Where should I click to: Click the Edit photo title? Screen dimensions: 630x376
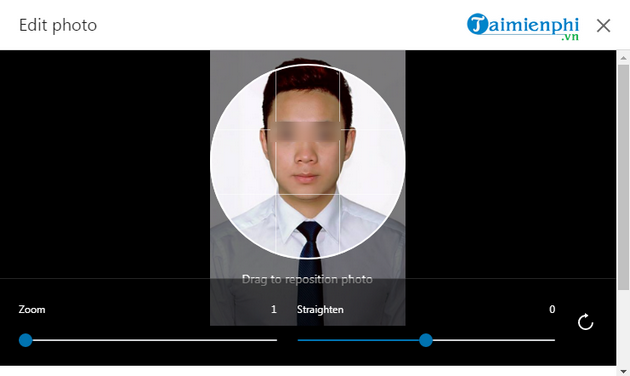(x=58, y=25)
